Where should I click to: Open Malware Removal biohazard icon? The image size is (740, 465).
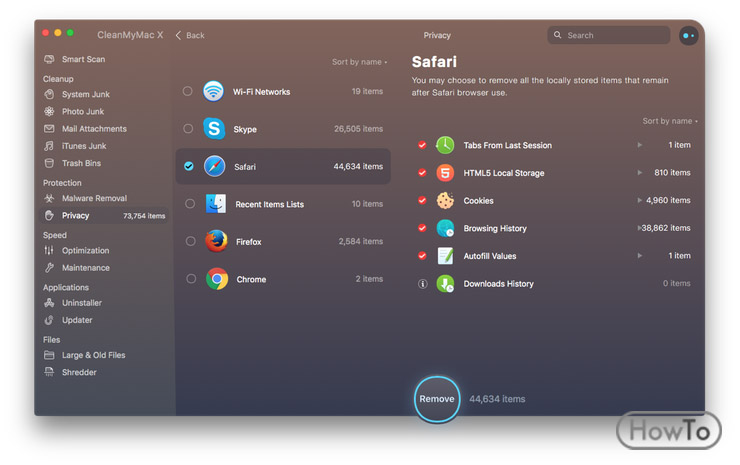pos(49,198)
